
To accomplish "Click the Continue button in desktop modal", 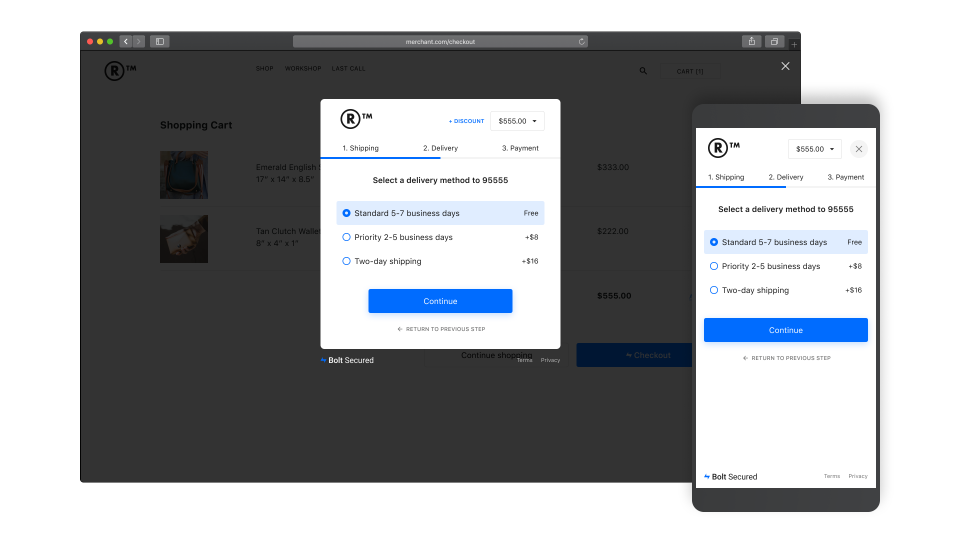I will [440, 301].
